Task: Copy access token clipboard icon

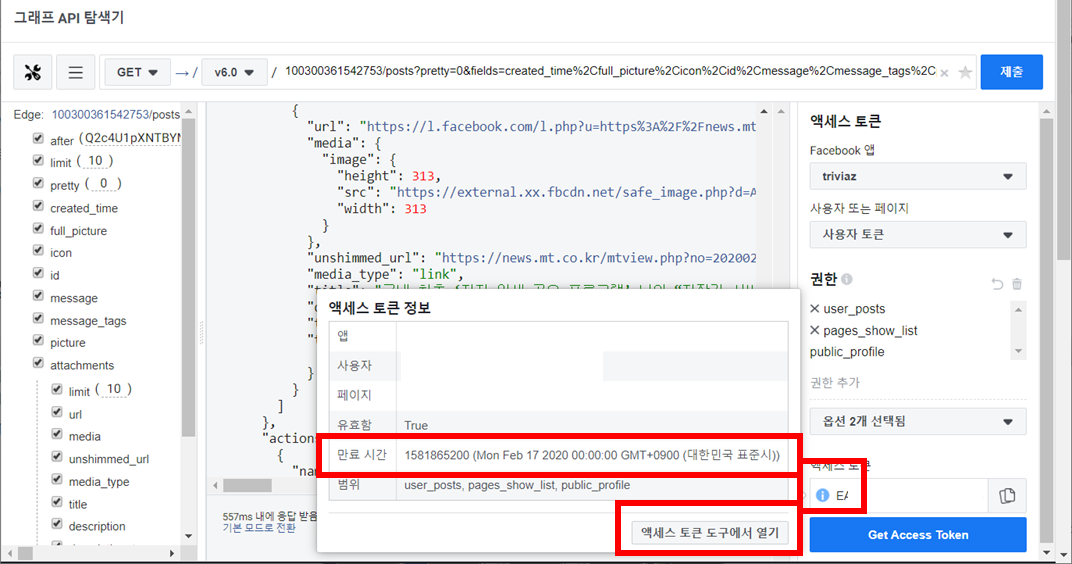Action: coord(1007,496)
